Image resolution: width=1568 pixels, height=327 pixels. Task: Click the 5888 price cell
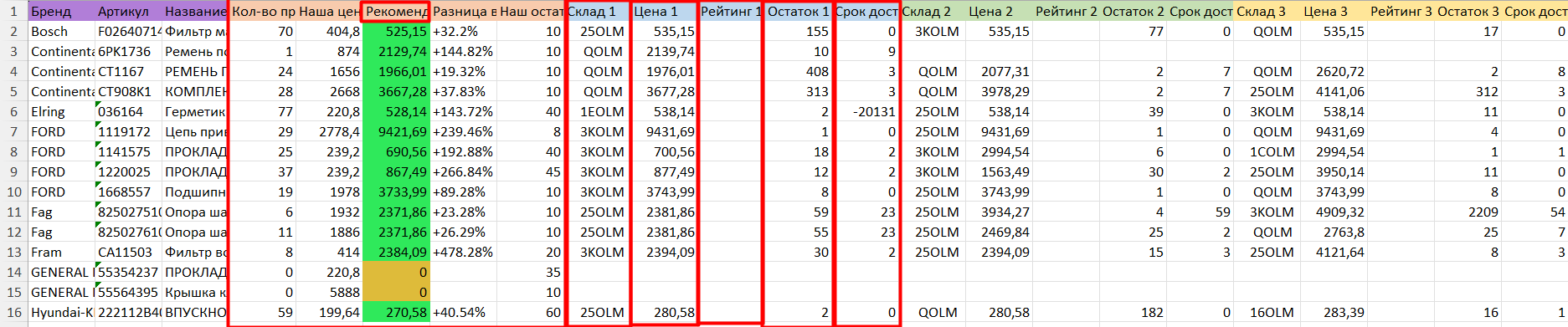pyautogui.click(x=329, y=293)
